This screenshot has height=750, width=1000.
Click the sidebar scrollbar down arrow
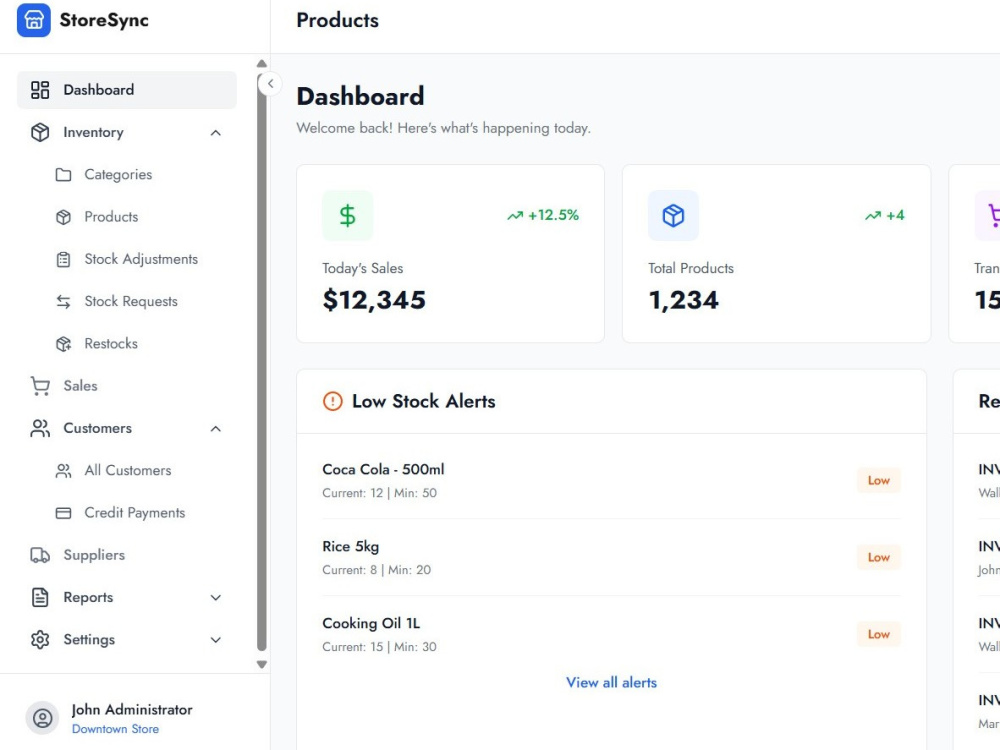point(261,665)
